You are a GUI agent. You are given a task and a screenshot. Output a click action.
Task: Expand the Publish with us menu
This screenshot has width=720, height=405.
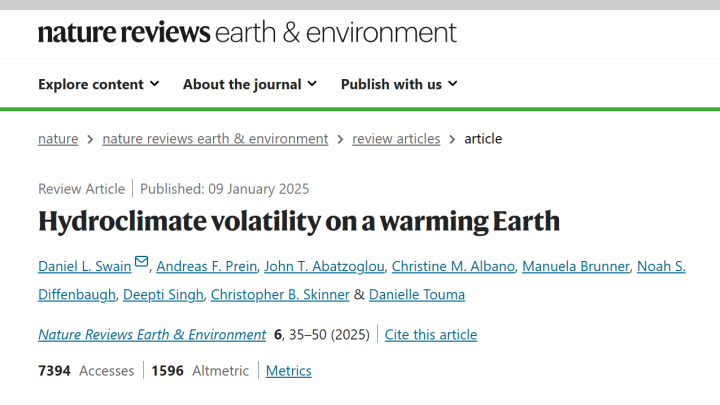tap(398, 84)
